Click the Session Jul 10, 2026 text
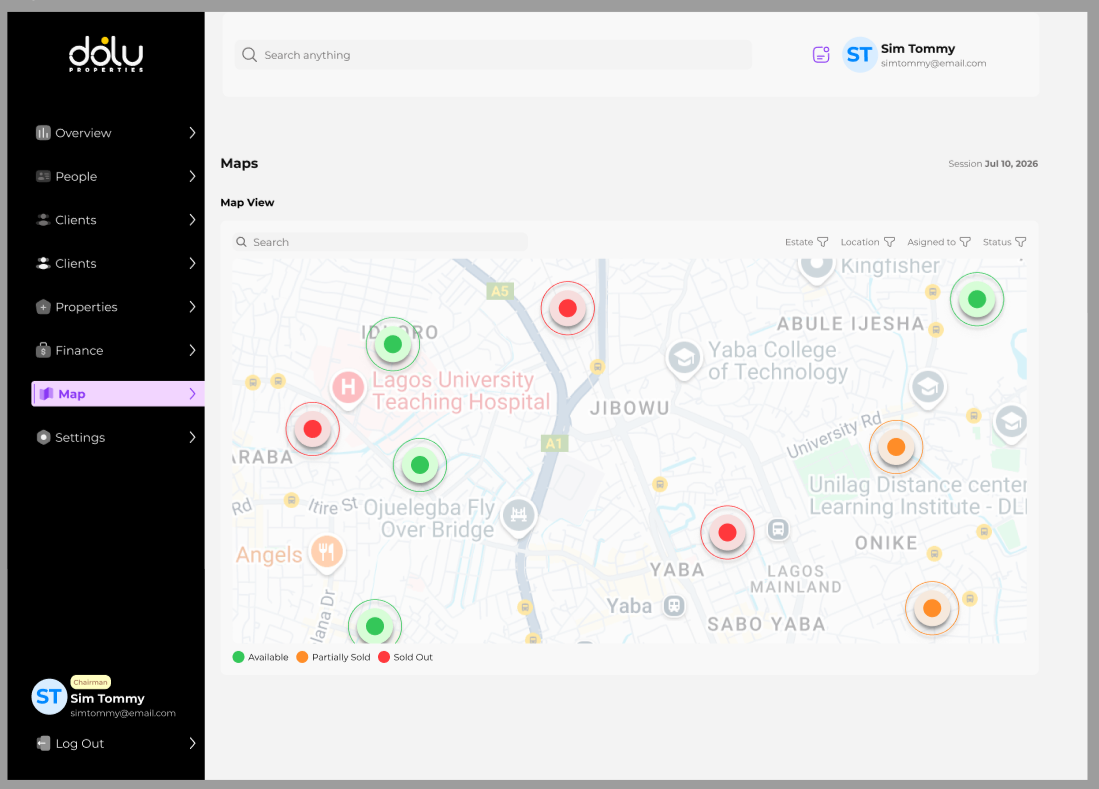 click(x=992, y=163)
